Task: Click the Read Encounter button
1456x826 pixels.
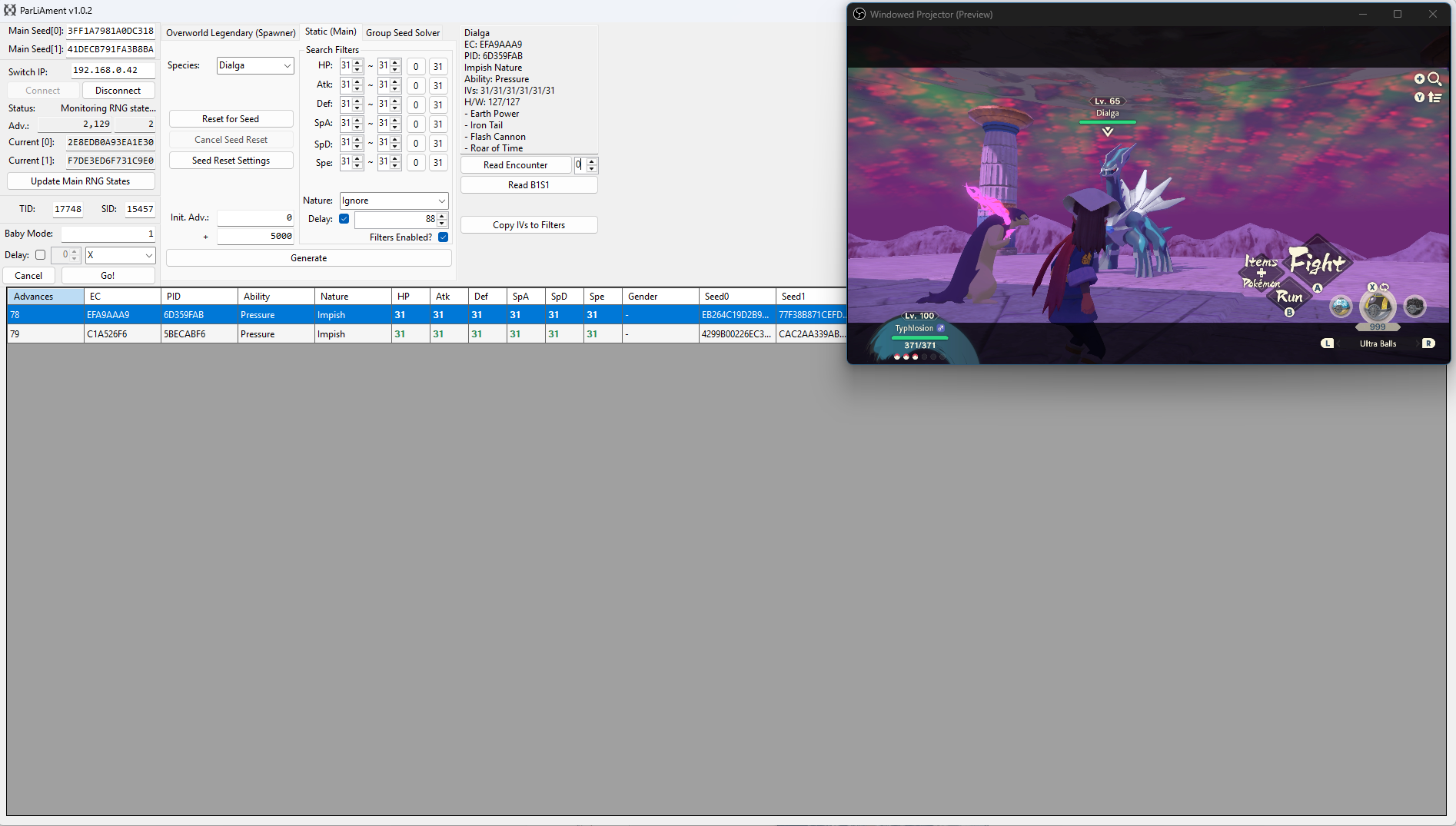Action: [516, 165]
